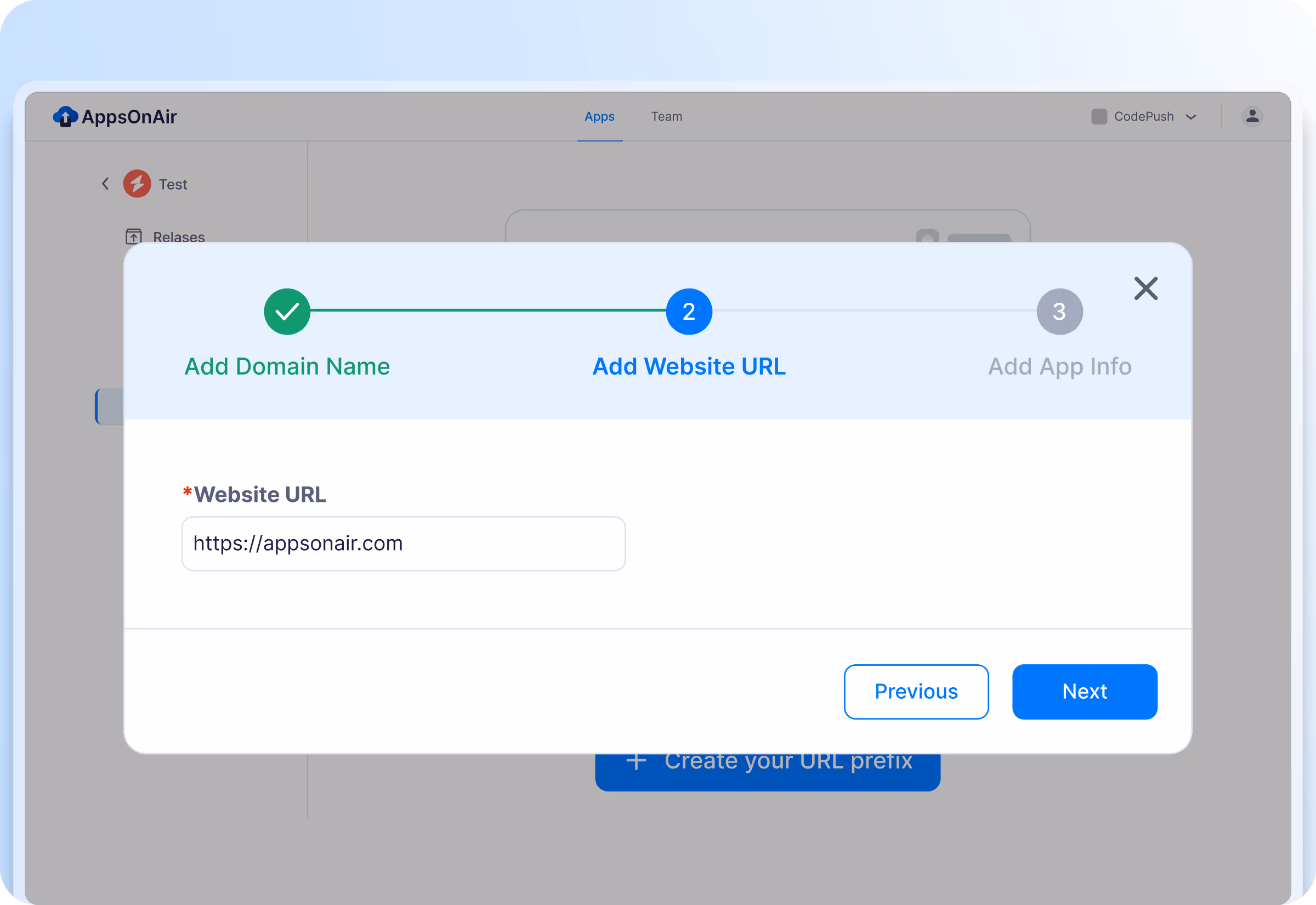The width and height of the screenshot is (1316, 905).
Task: Go back with the Previous button
Action: tap(916, 691)
